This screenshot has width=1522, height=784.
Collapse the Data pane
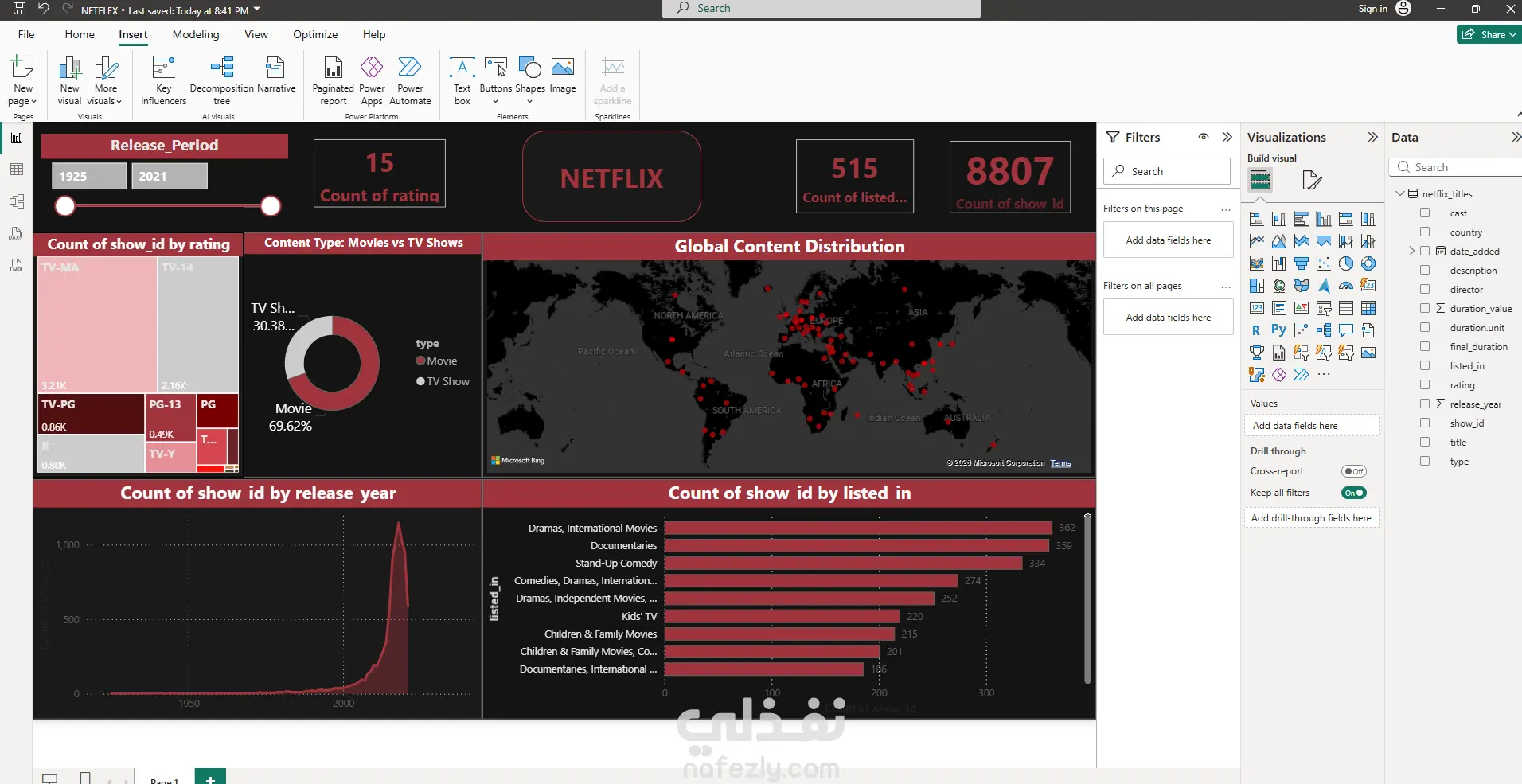(x=1516, y=137)
